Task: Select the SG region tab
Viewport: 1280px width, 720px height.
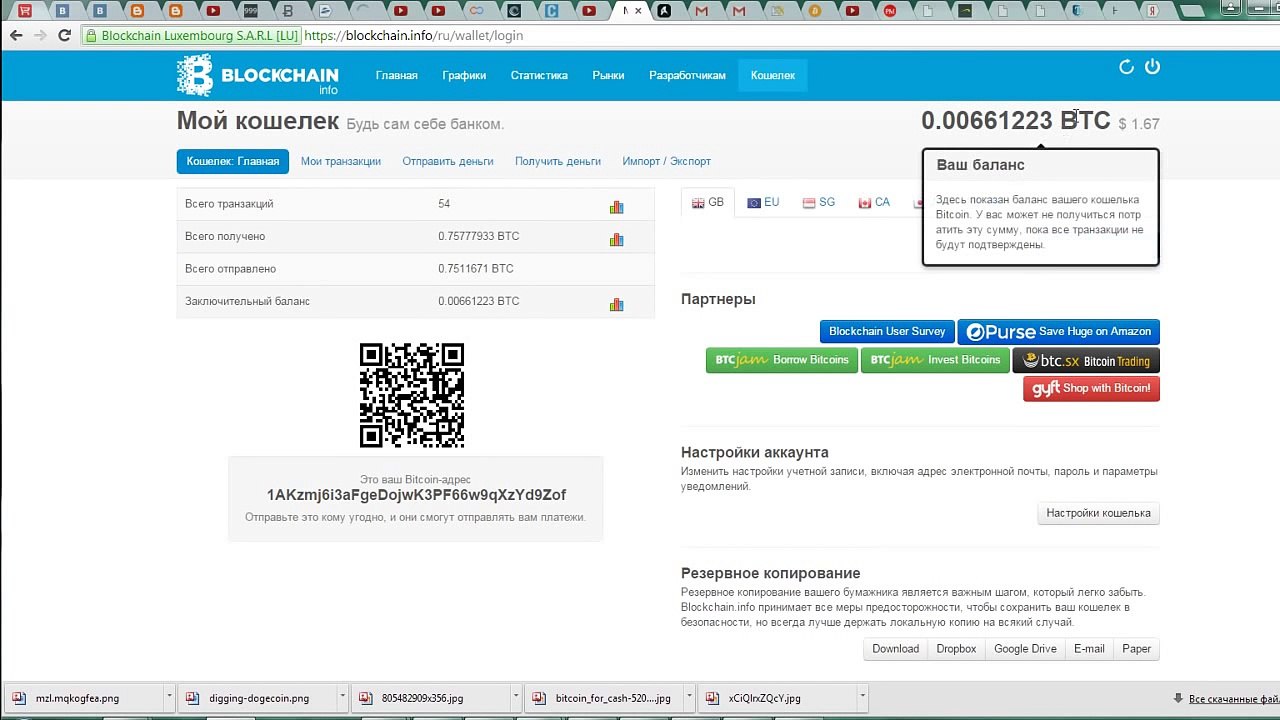Action: click(x=819, y=202)
